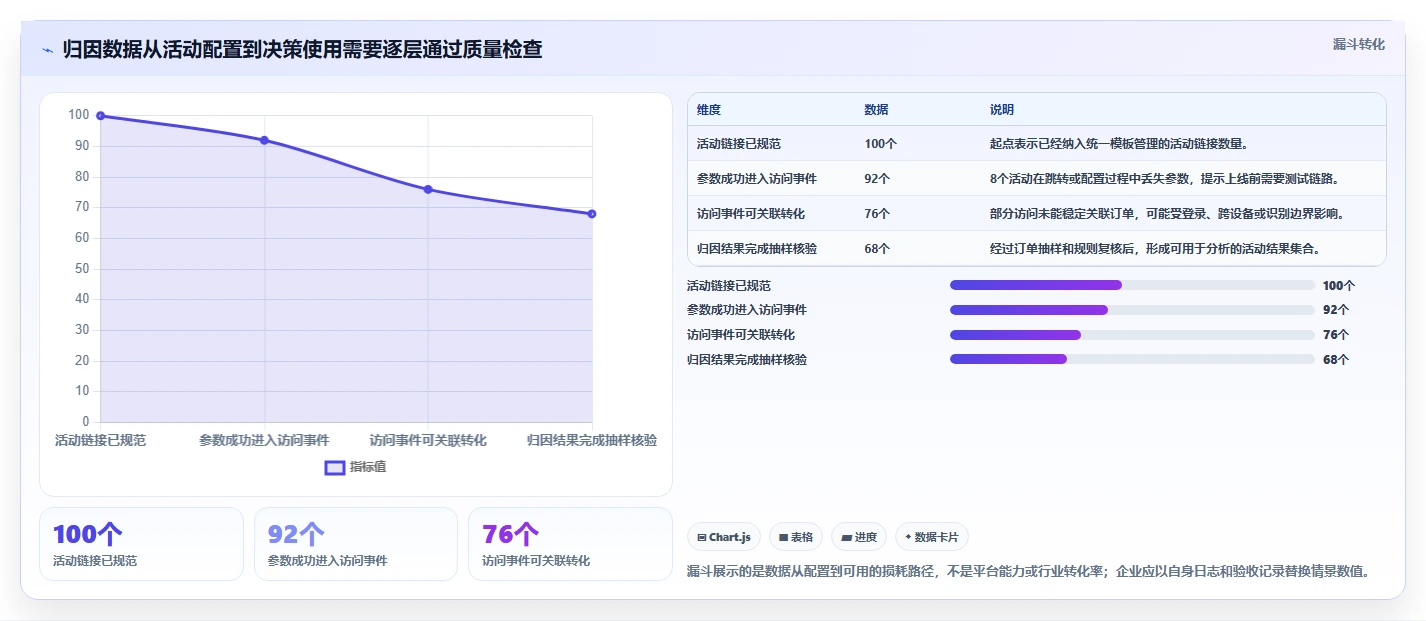Viewport: 1426px width, 621px height.
Task: Click the 76个 data card
Action: click(x=570, y=544)
